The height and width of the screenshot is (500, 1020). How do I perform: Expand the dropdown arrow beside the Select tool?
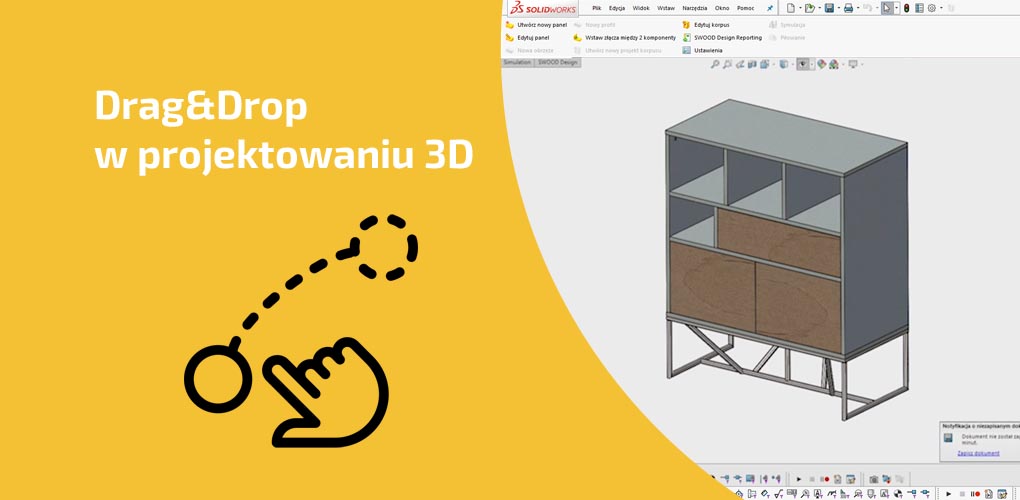(896, 8)
